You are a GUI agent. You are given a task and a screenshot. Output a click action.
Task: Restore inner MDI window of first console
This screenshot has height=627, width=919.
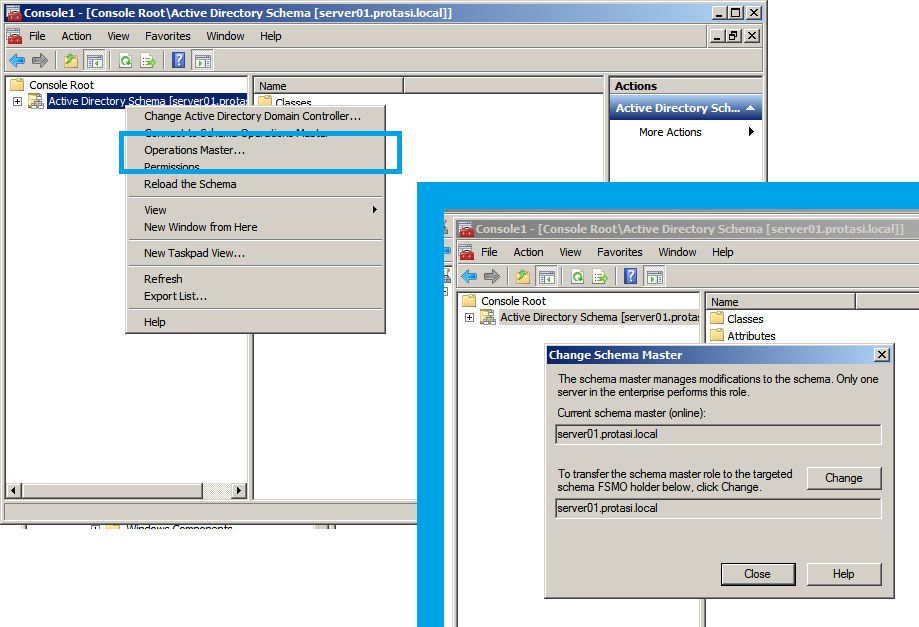[x=733, y=36]
